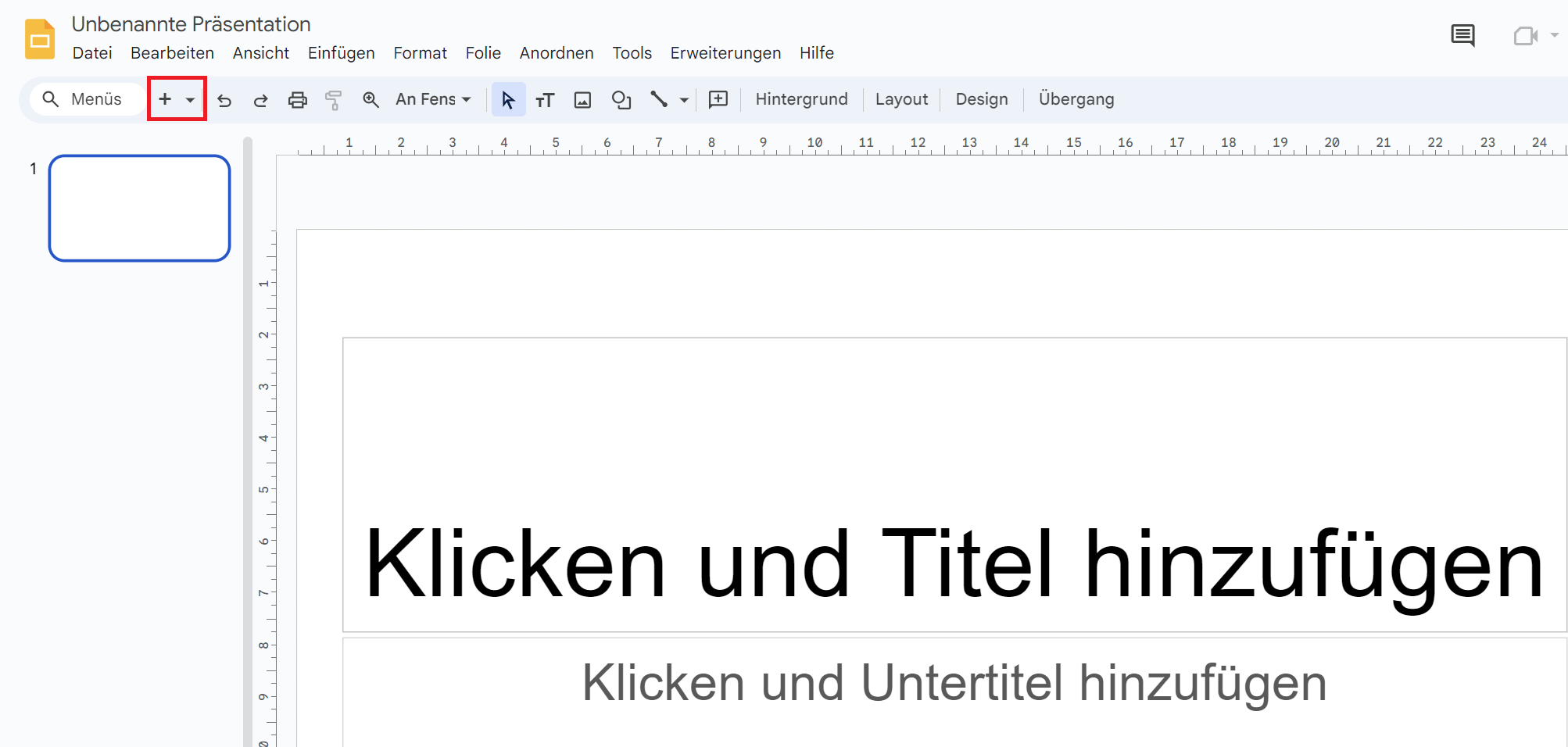Expand new slide layout dropdown arrow
The width and height of the screenshot is (1568, 747).
190,100
